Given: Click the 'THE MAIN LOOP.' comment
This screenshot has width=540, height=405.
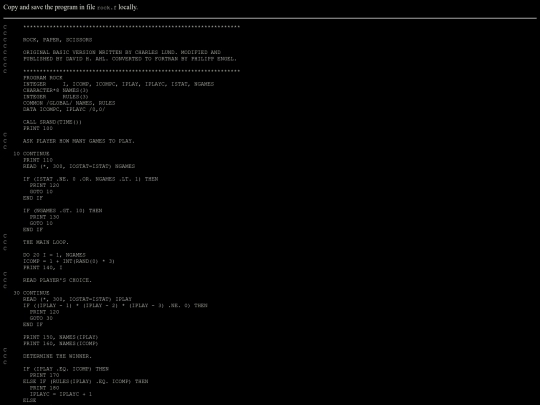Looking at the screenshot, I should pyautogui.click(x=46, y=242).
